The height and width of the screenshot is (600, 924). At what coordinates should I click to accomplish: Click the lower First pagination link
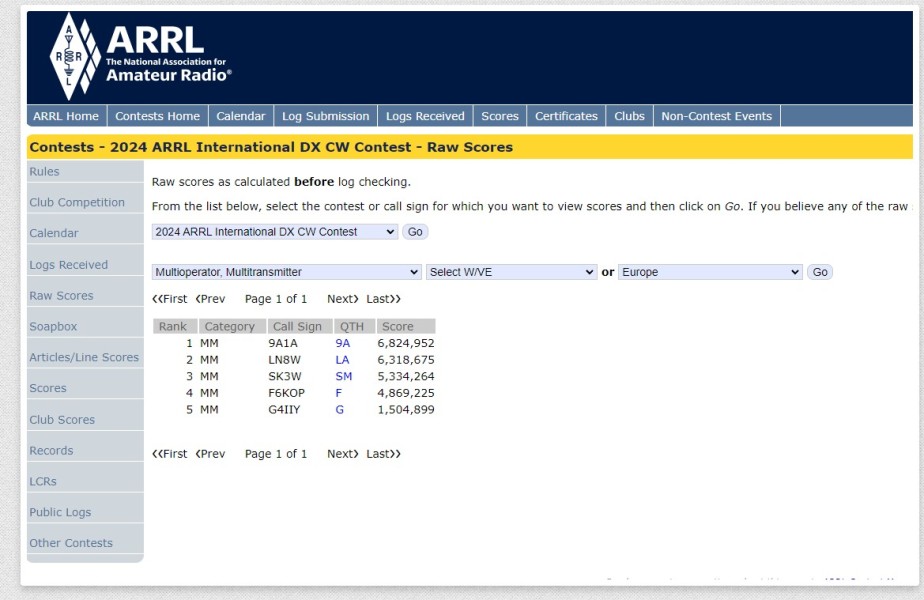170,454
